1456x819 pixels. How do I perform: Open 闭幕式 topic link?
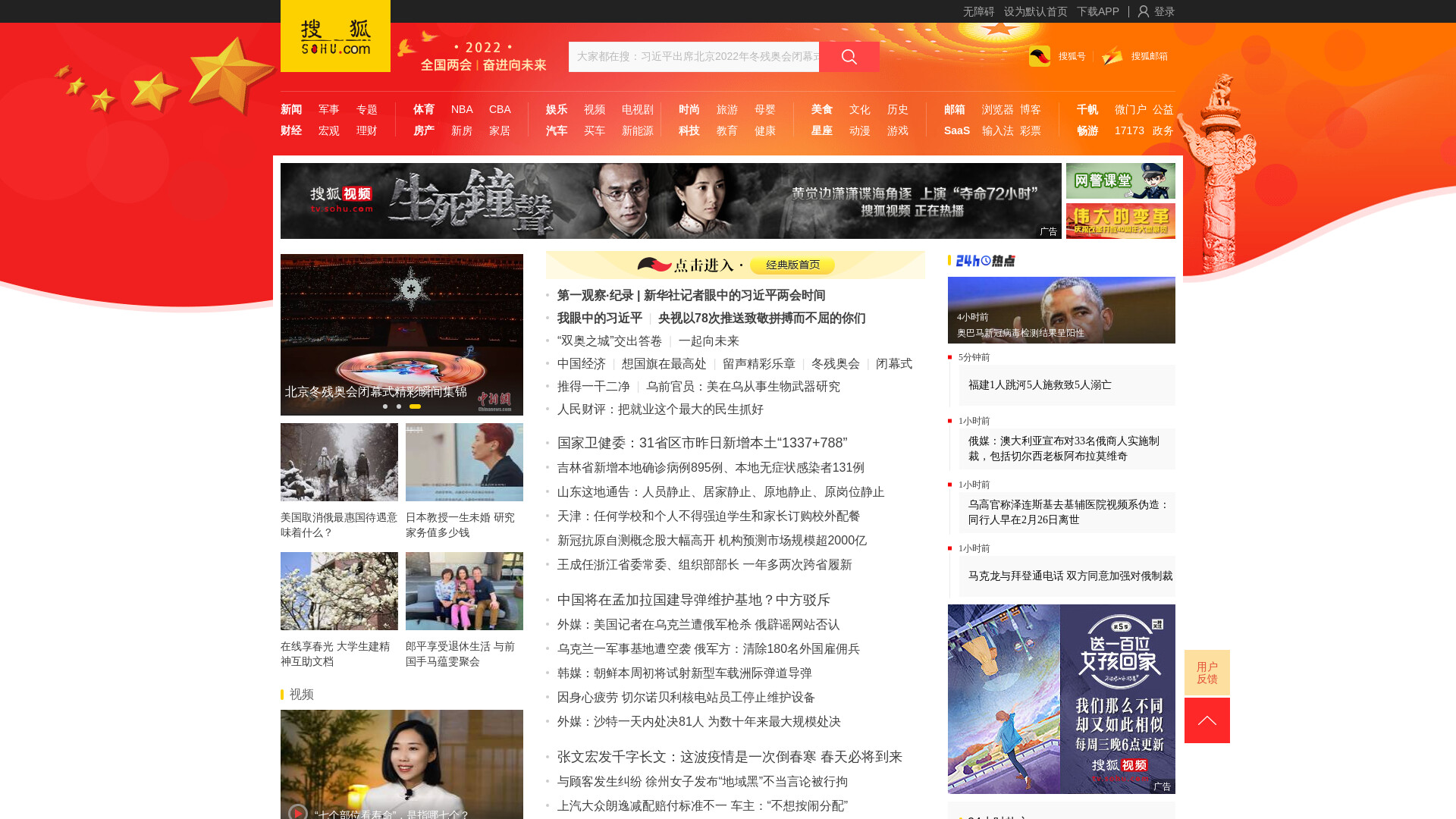[894, 364]
